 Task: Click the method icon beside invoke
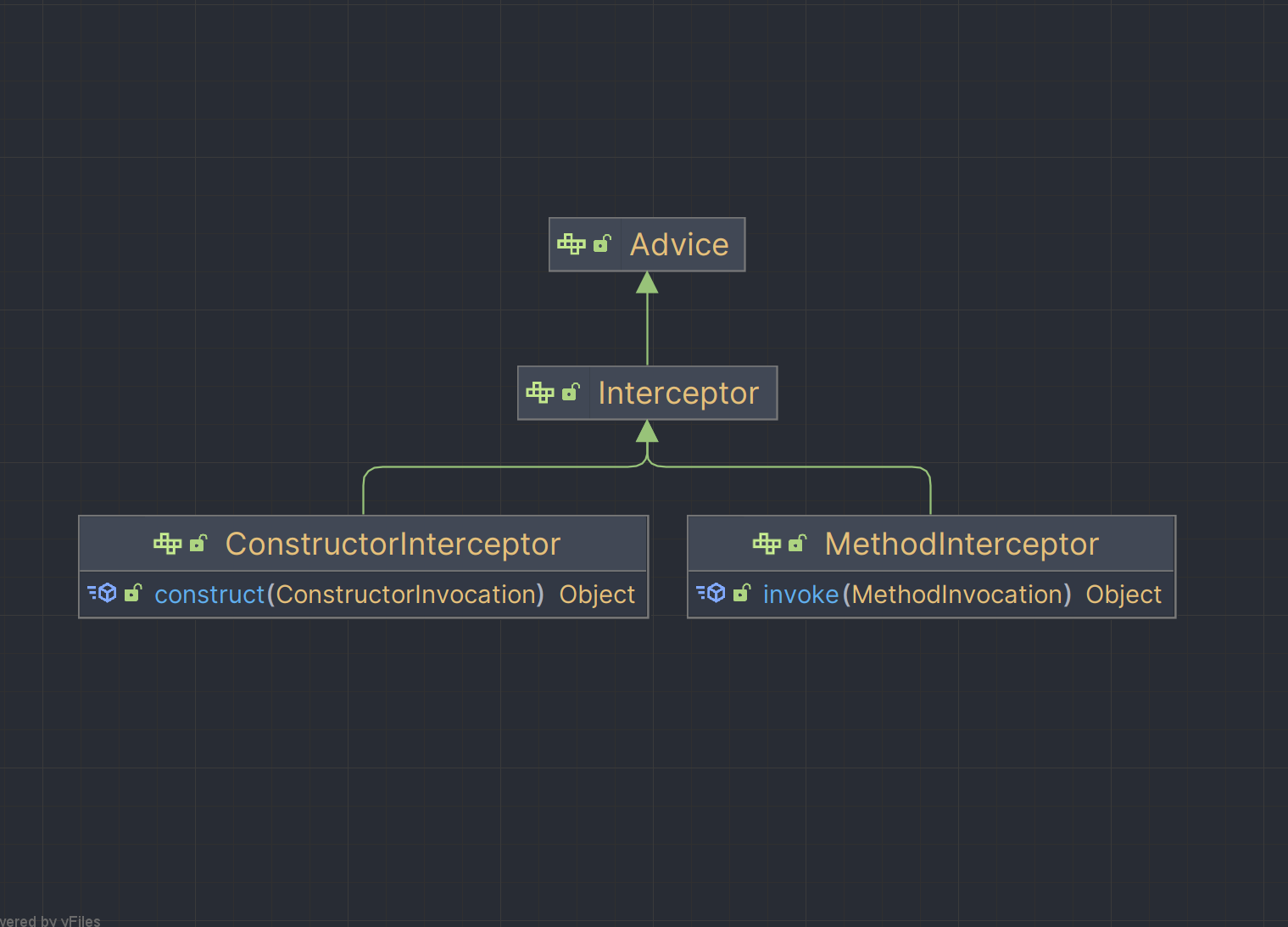711,594
